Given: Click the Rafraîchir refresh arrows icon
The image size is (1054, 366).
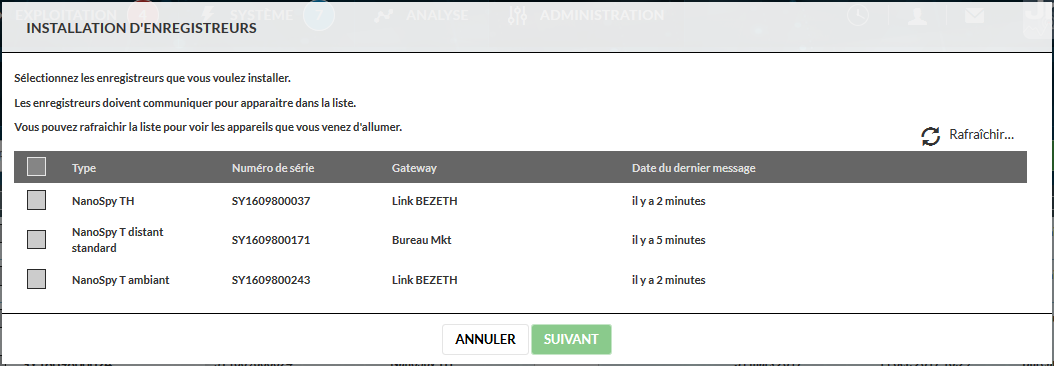Looking at the screenshot, I should tap(930, 137).
